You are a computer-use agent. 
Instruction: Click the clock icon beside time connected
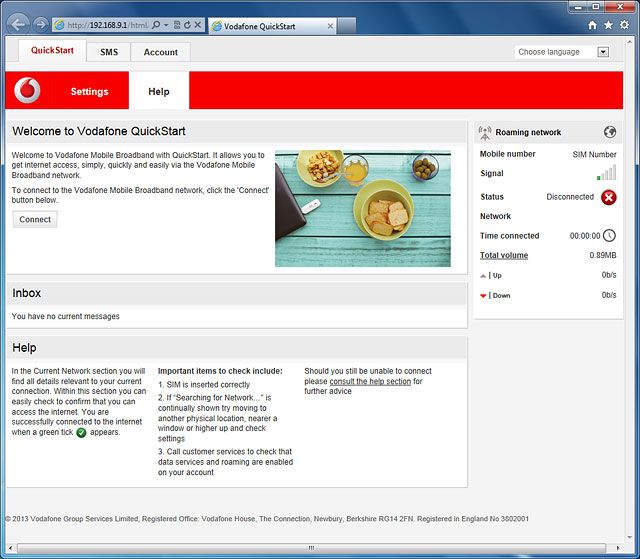(609, 236)
